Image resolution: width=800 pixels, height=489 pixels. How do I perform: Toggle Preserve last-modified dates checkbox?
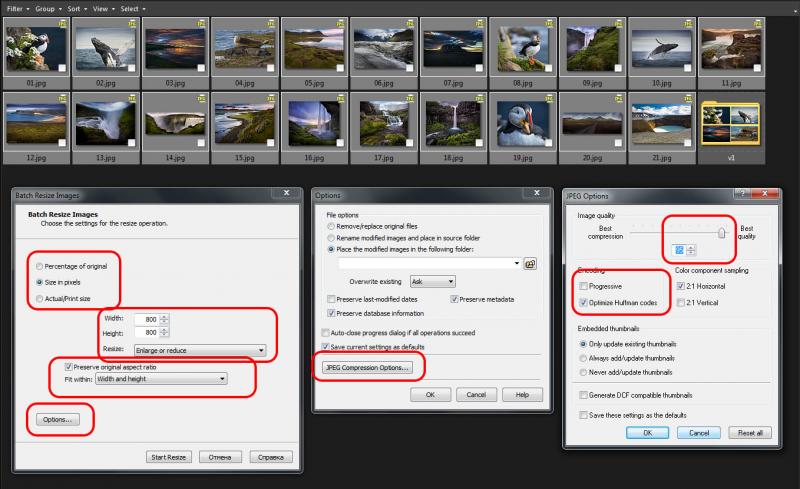(x=331, y=299)
